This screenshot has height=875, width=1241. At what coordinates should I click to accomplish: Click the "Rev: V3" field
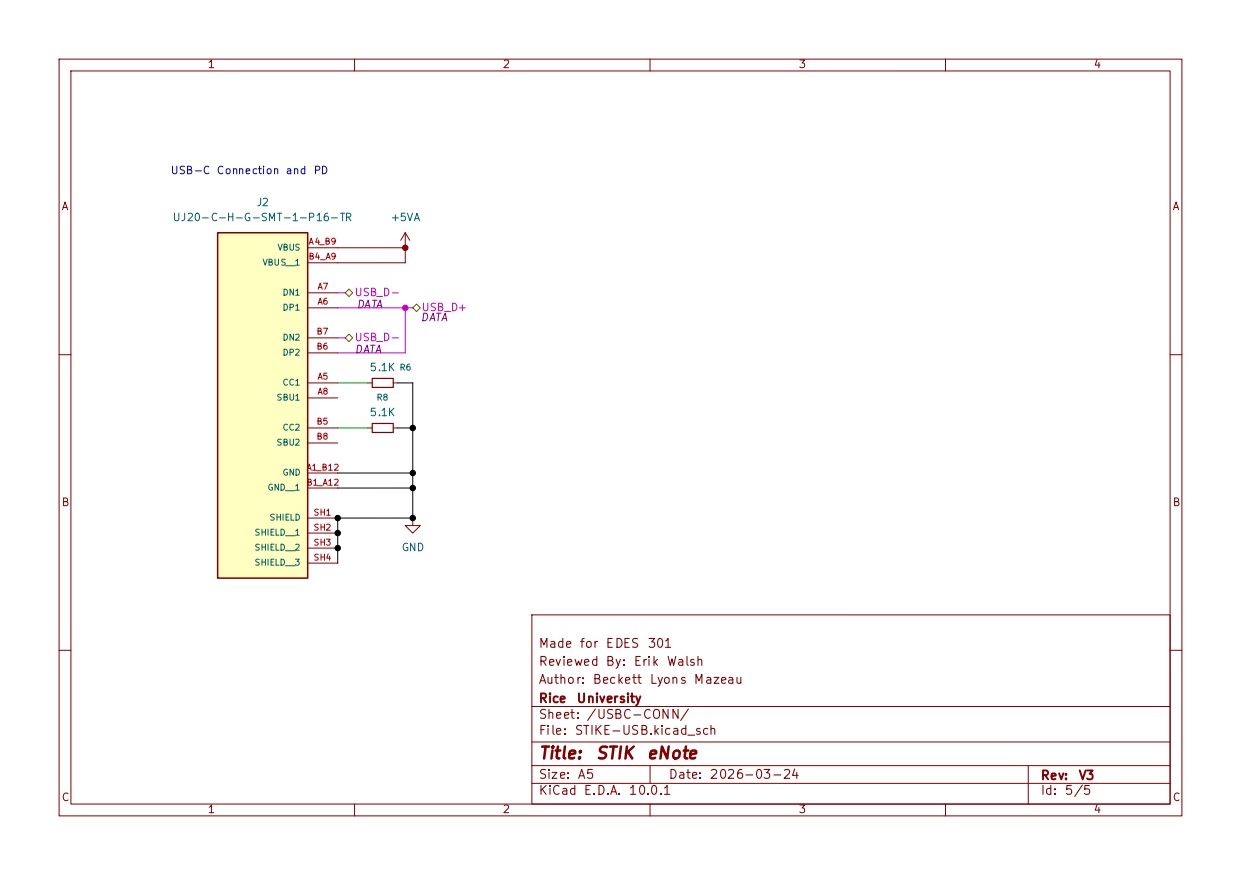tap(1068, 774)
